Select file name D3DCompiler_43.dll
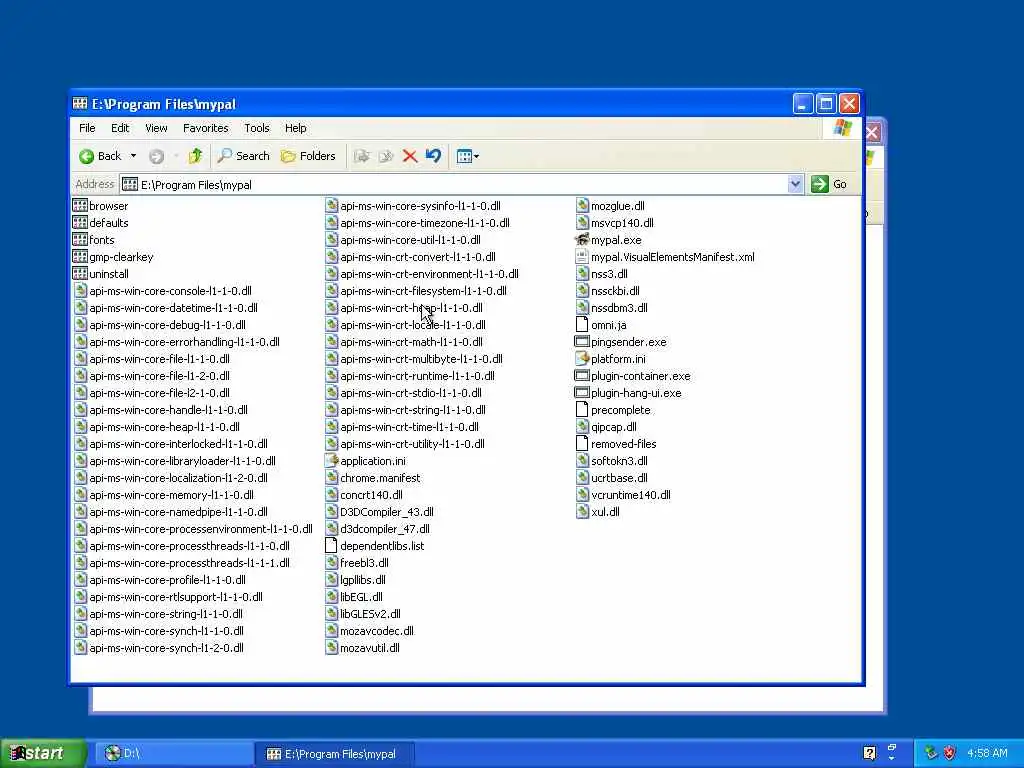 (x=387, y=511)
